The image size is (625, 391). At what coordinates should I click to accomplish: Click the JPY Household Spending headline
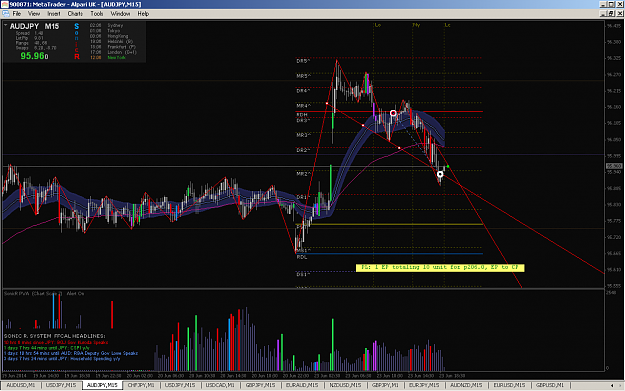tap(62, 359)
